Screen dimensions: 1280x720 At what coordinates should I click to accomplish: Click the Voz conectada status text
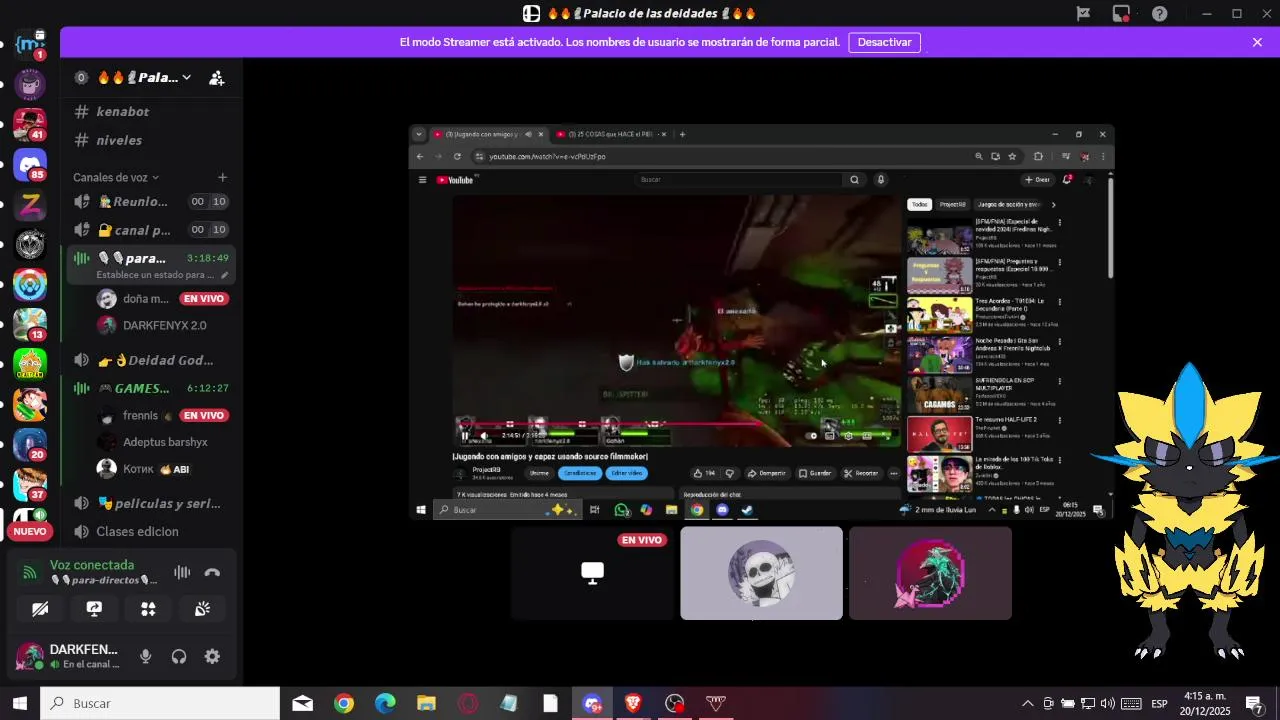click(x=92, y=565)
